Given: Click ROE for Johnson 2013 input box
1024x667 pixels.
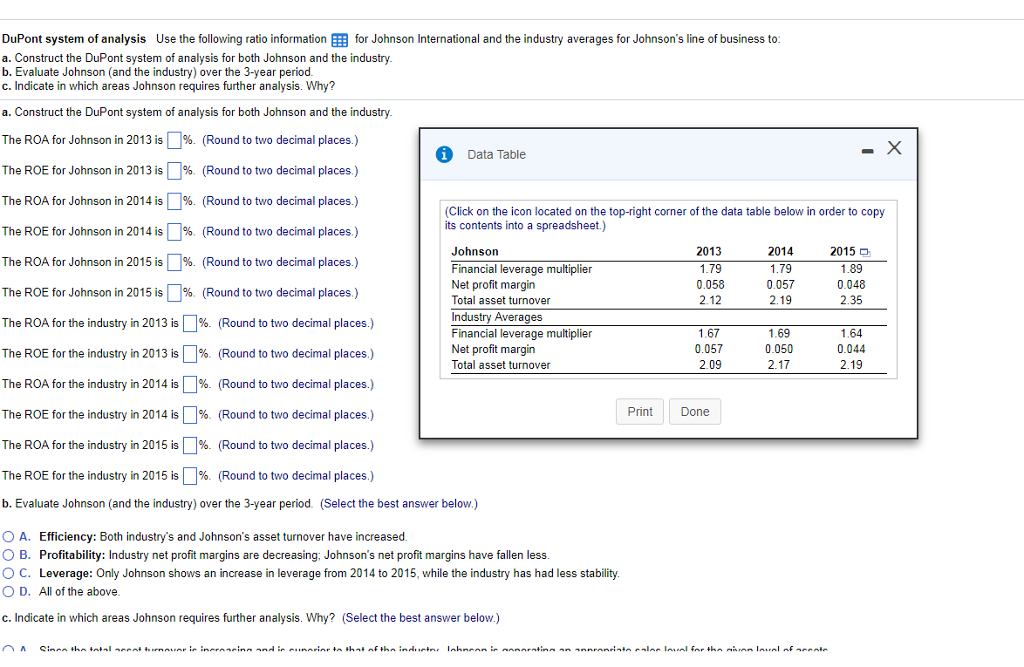Looking at the screenshot, I should pyautogui.click(x=174, y=170).
